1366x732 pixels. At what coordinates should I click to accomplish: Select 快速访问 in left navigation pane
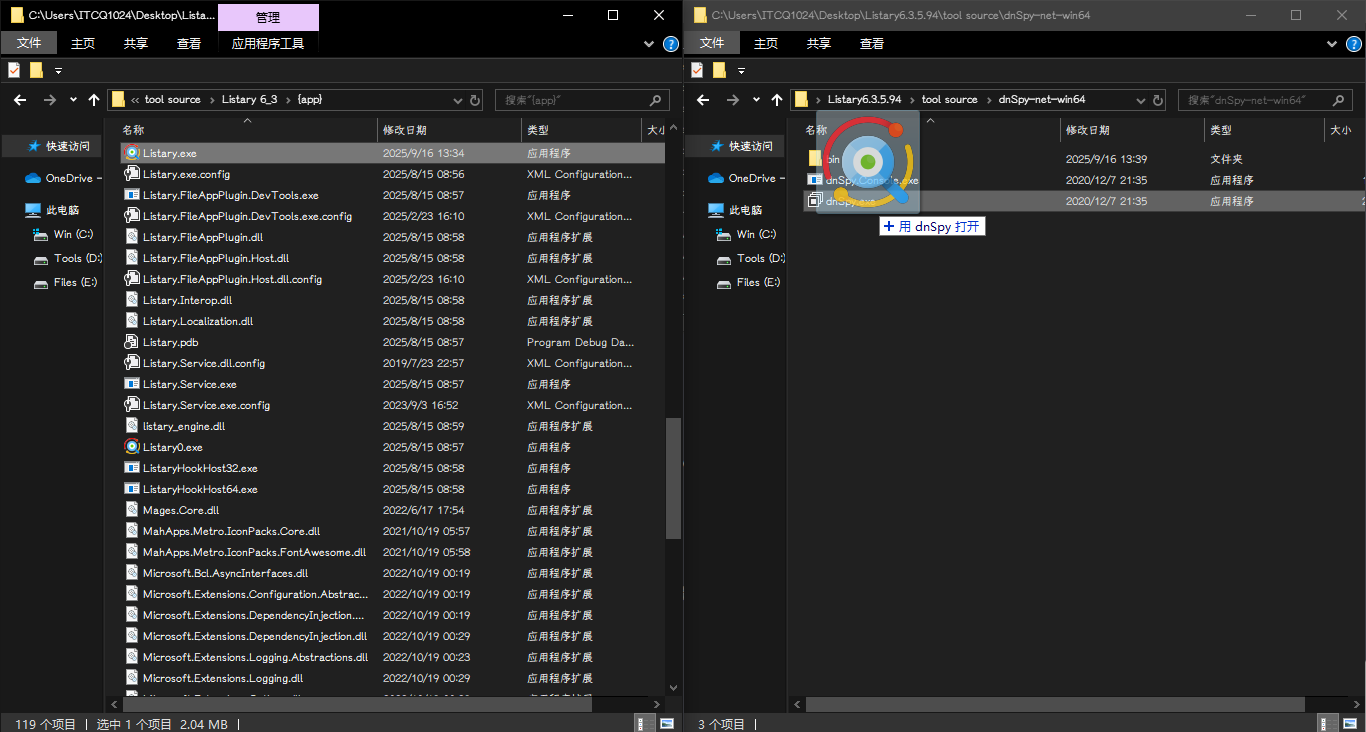[x=58, y=146]
